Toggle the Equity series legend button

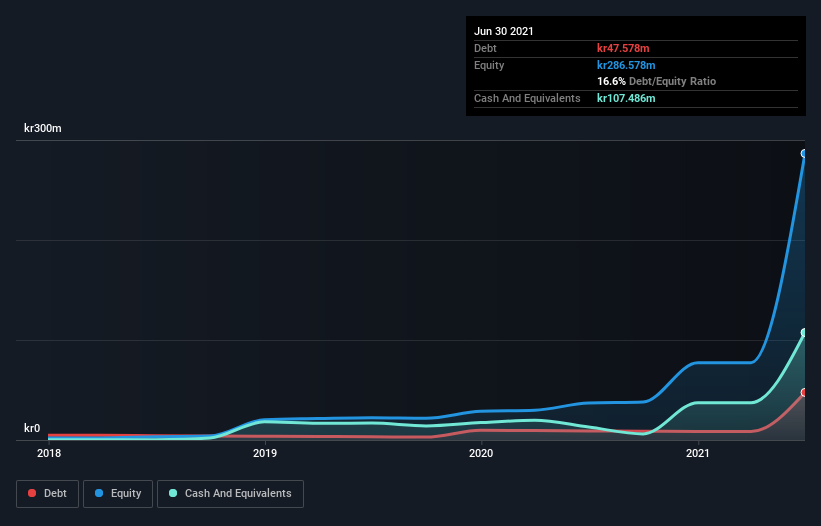(118, 494)
